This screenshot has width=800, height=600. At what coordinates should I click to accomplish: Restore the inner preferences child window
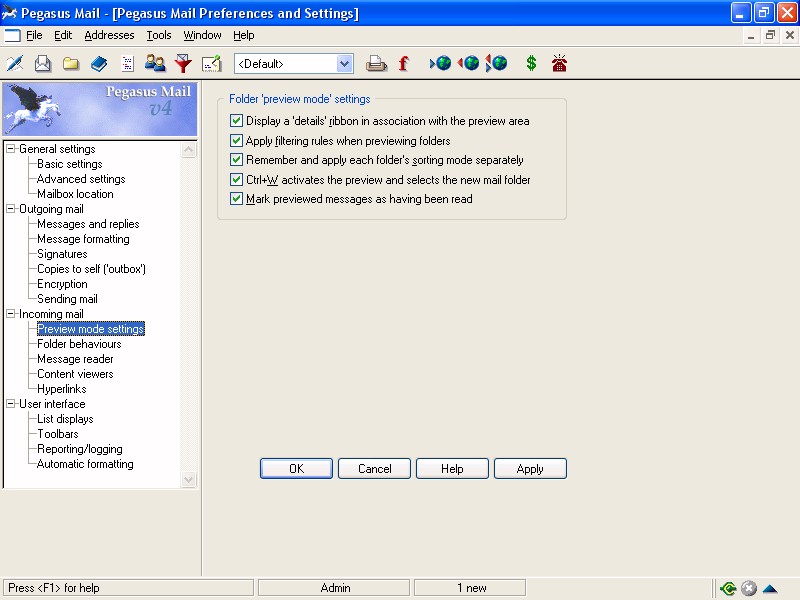[770, 35]
